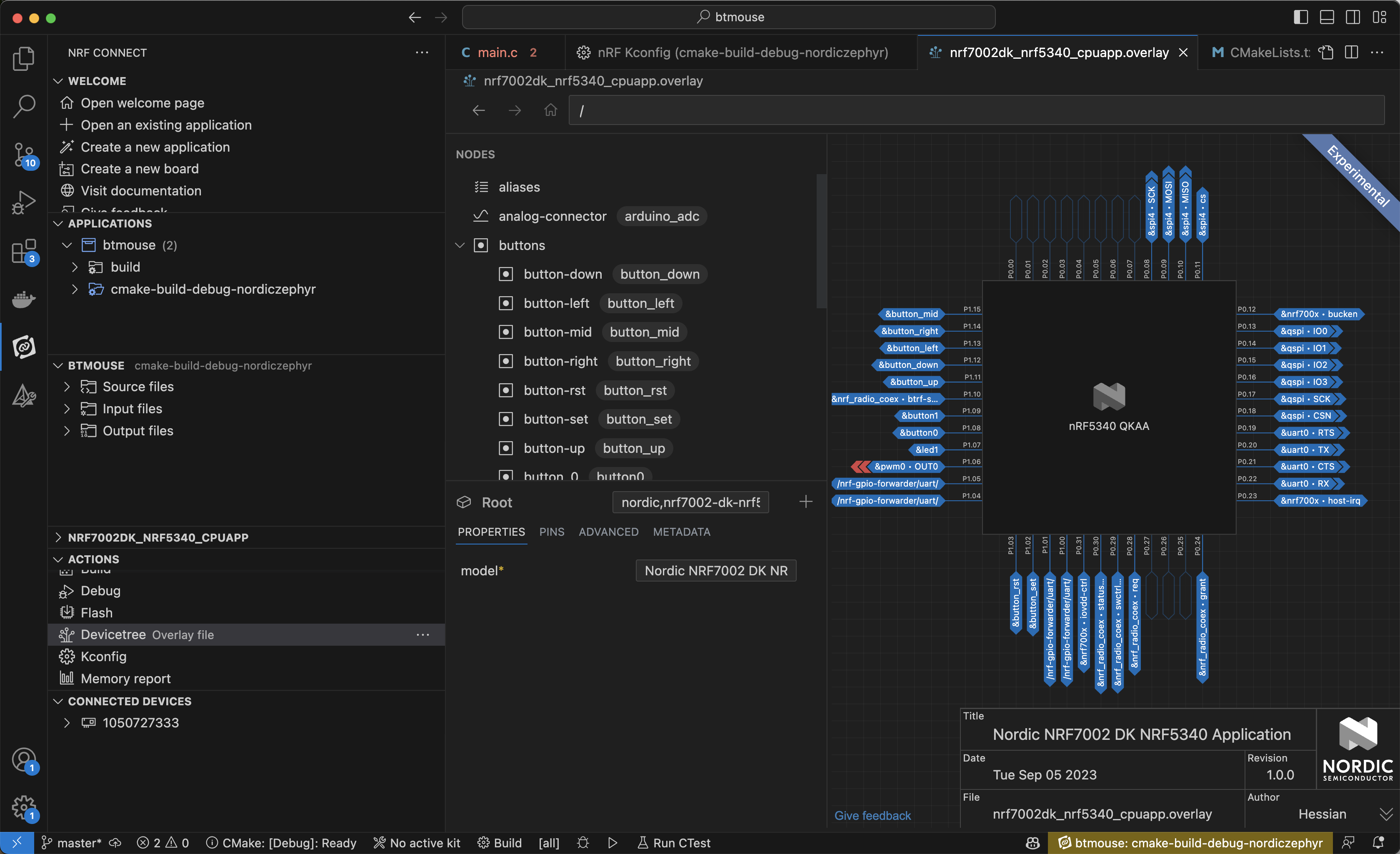Click Build in status bar
The width and height of the screenshot is (1400, 854).
pyautogui.click(x=500, y=843)
